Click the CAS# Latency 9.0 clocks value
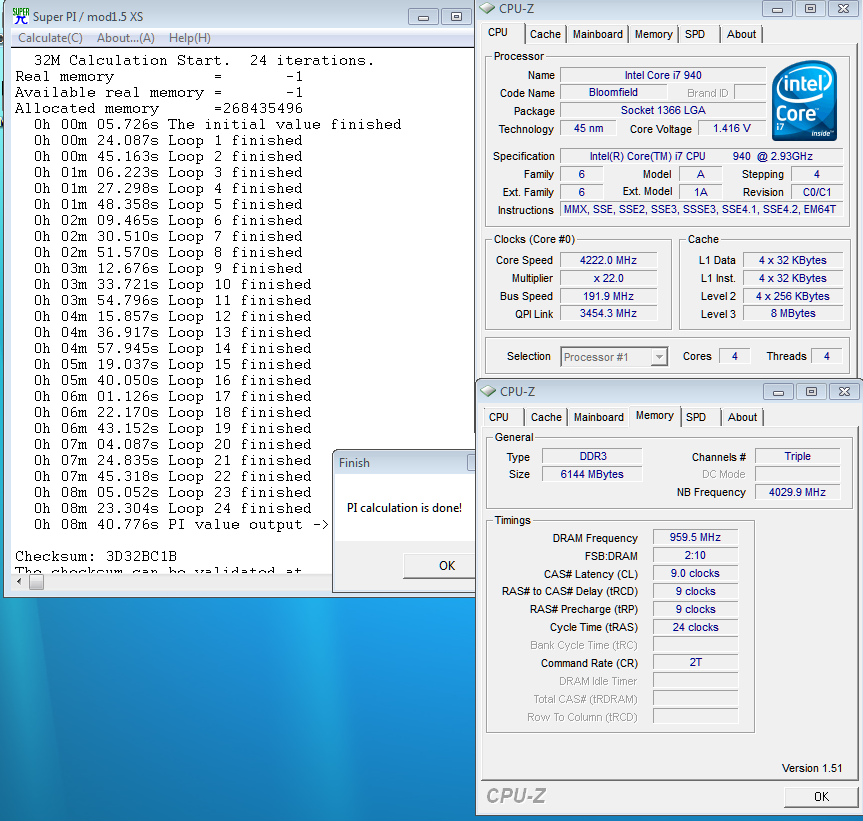 (695, 573)
